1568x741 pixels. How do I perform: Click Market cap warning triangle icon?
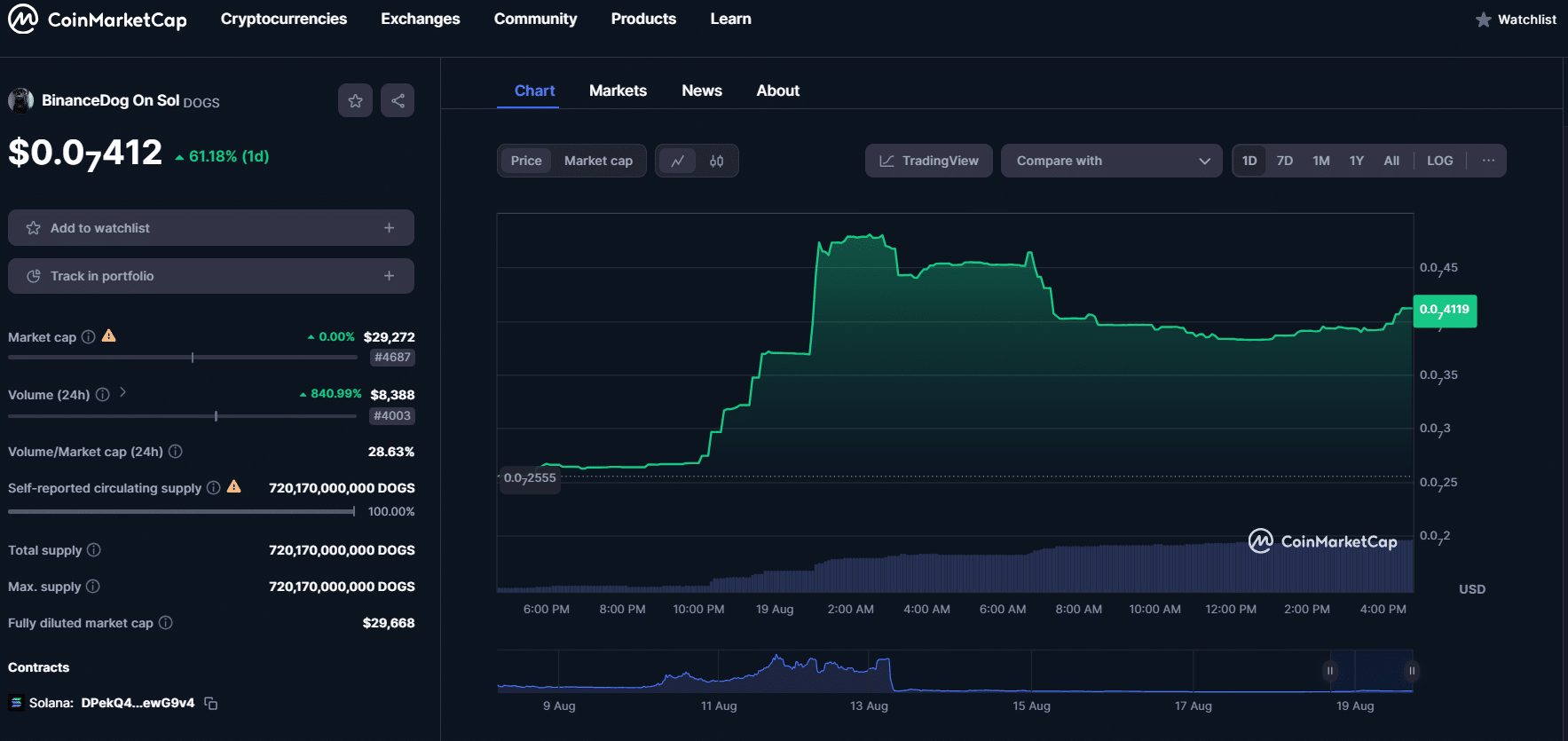(108, 335)
